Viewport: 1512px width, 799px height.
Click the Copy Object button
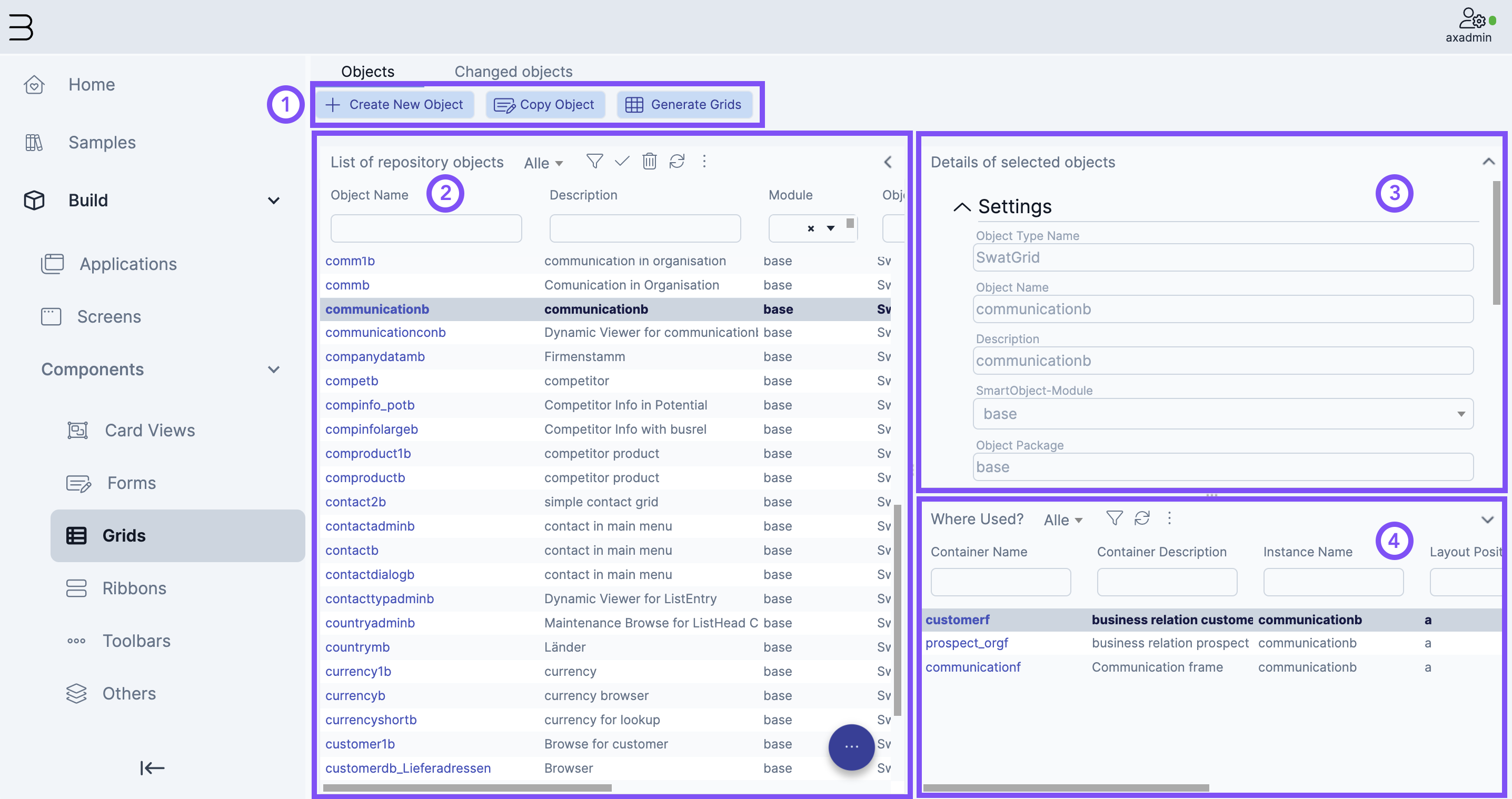tap(545, 104)
